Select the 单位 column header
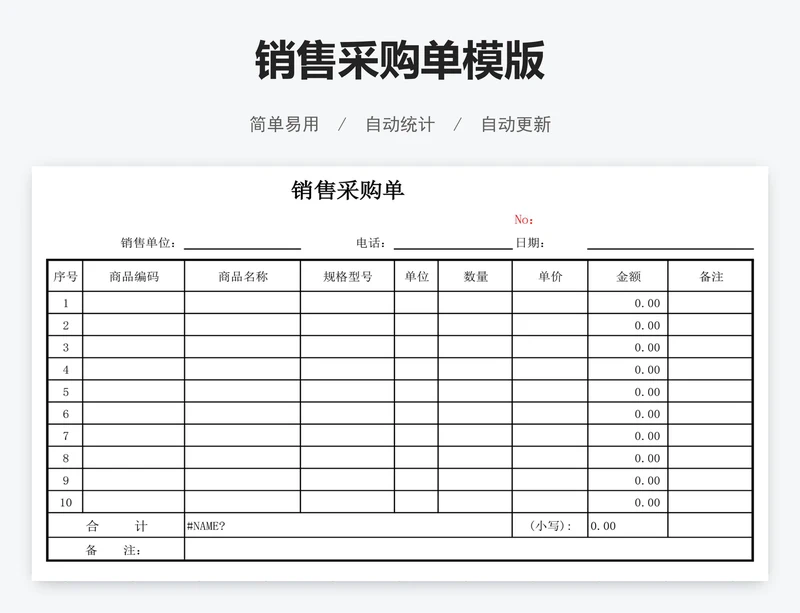800x613 pixels. click(x=416, y=276)
